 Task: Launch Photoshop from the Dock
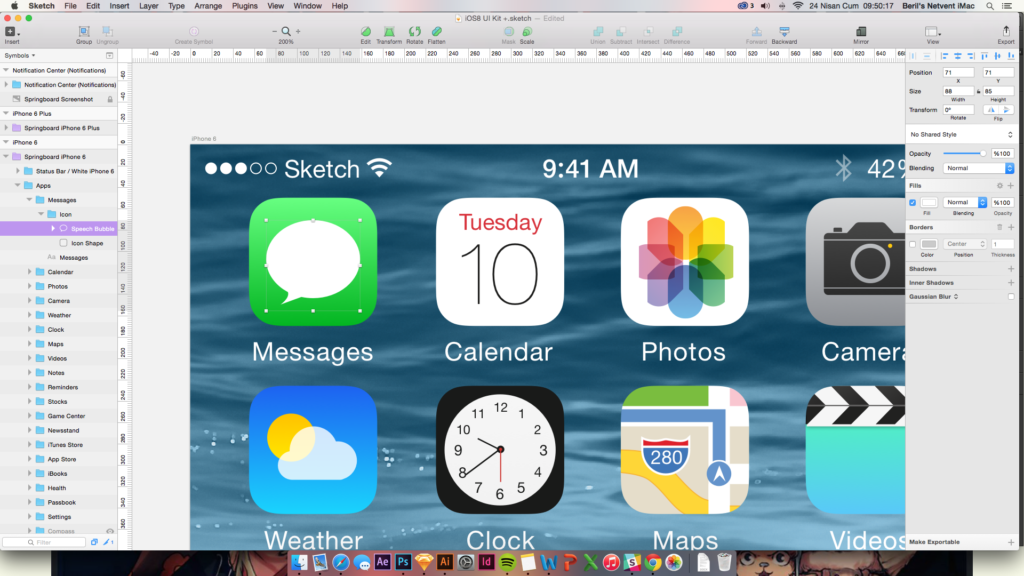click(x=403, y=562)
